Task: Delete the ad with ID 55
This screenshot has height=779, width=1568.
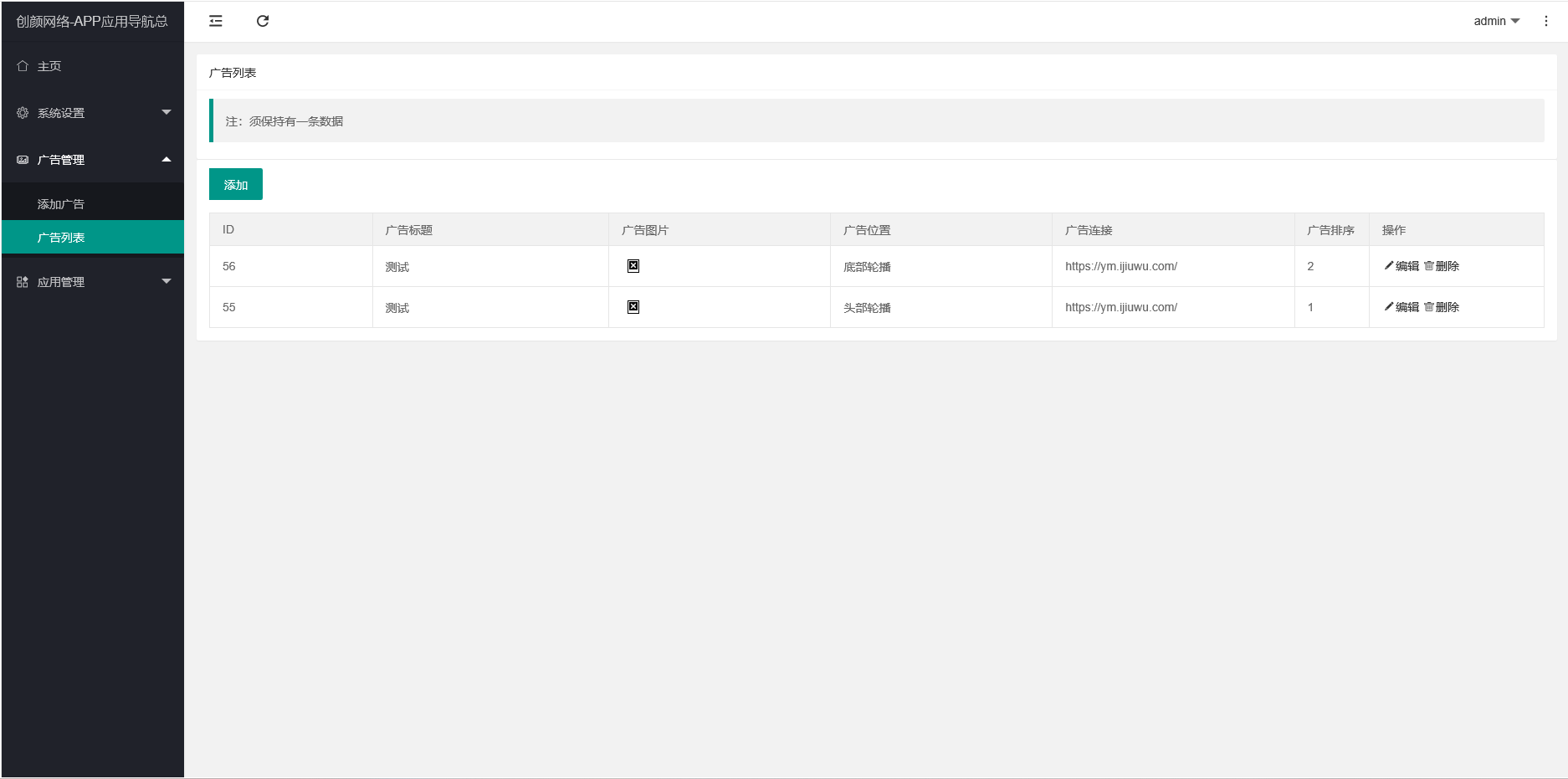Action: click(1442, 307)
